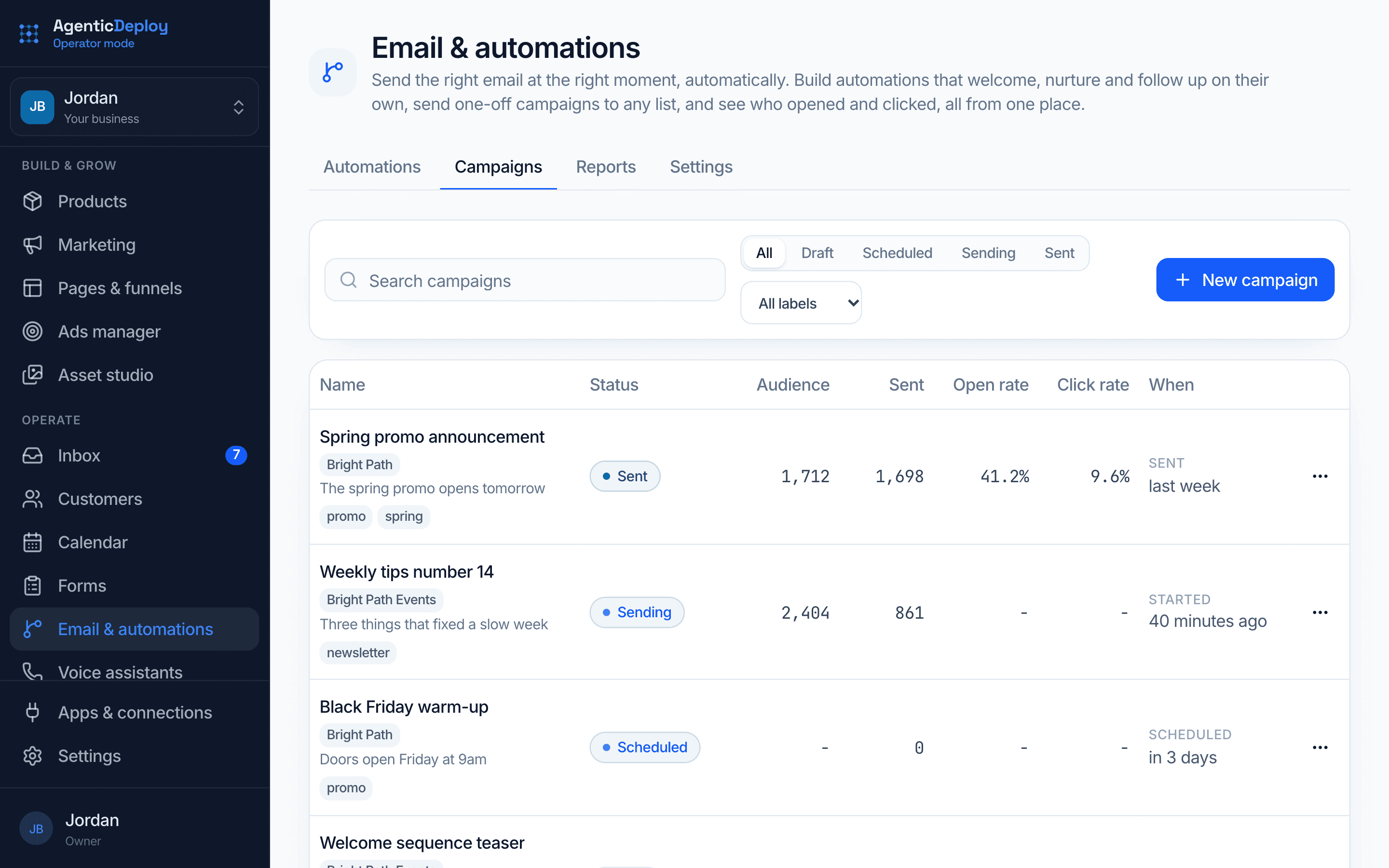This screenshot has height=868, width=1389.
Task: Expand the Jordan business switcher
Action: [134, 107]
